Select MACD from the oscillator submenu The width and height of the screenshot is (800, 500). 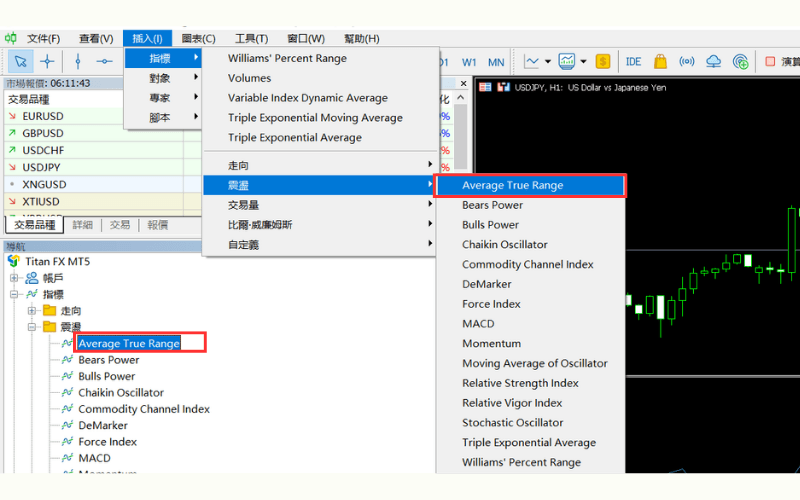coord(478,324)
